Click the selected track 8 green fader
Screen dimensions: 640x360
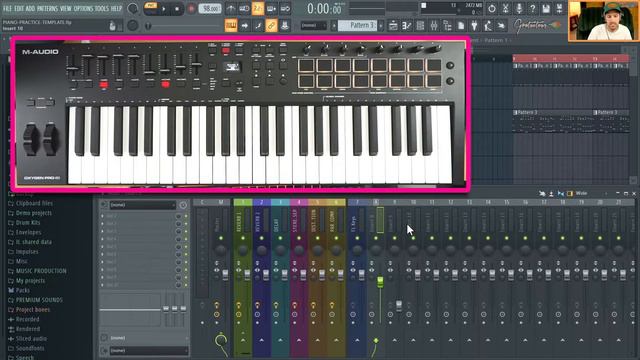pyautogui.click(x=380, y=282)
